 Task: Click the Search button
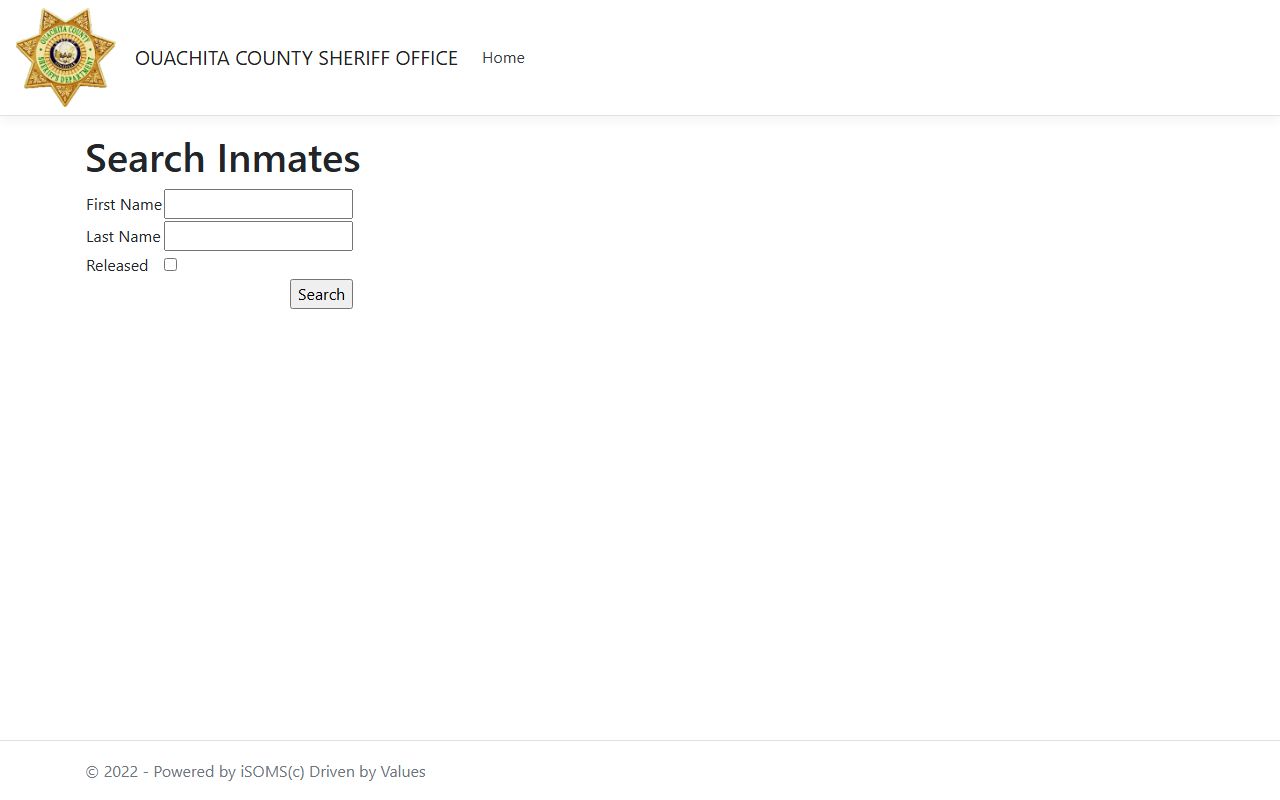coord(321,294)
